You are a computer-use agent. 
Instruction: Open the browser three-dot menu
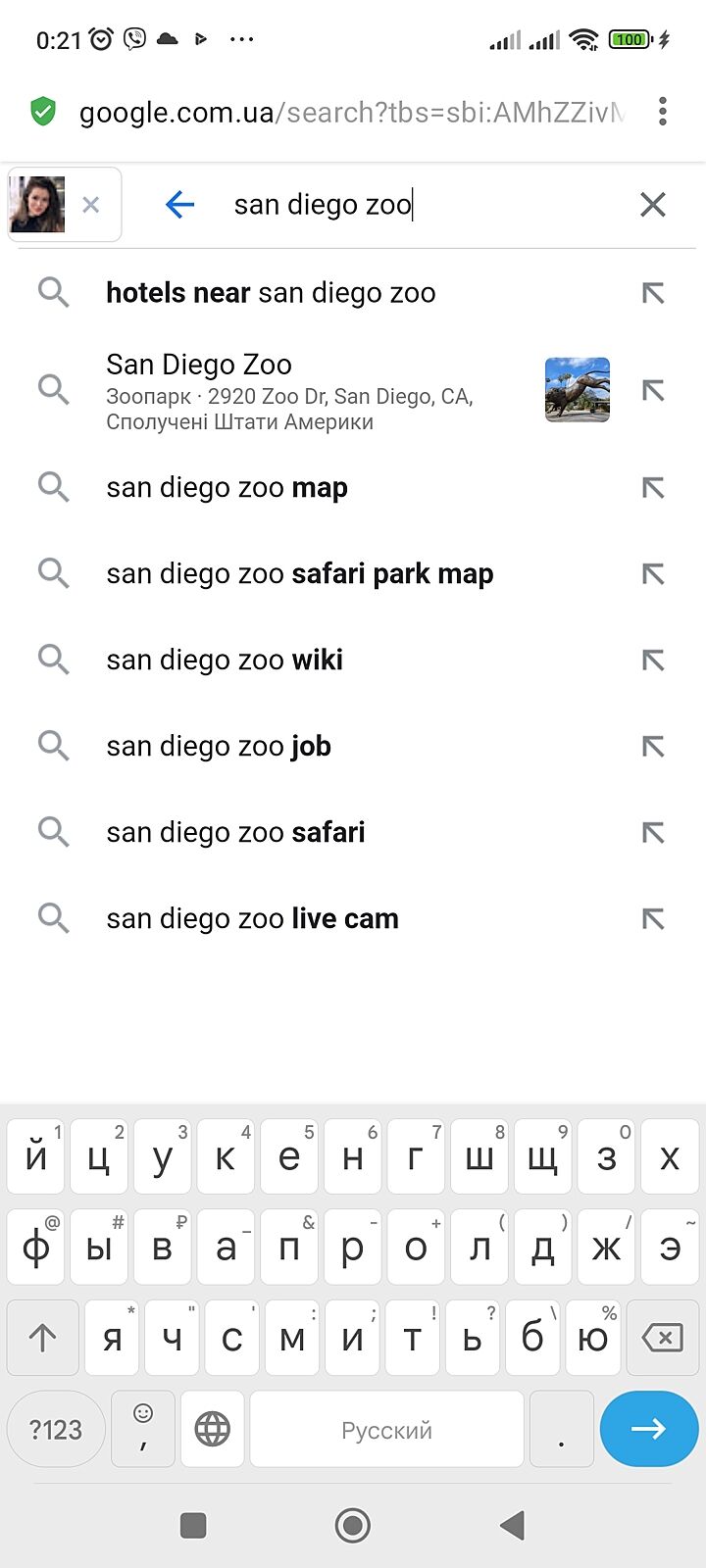point(663,112)
